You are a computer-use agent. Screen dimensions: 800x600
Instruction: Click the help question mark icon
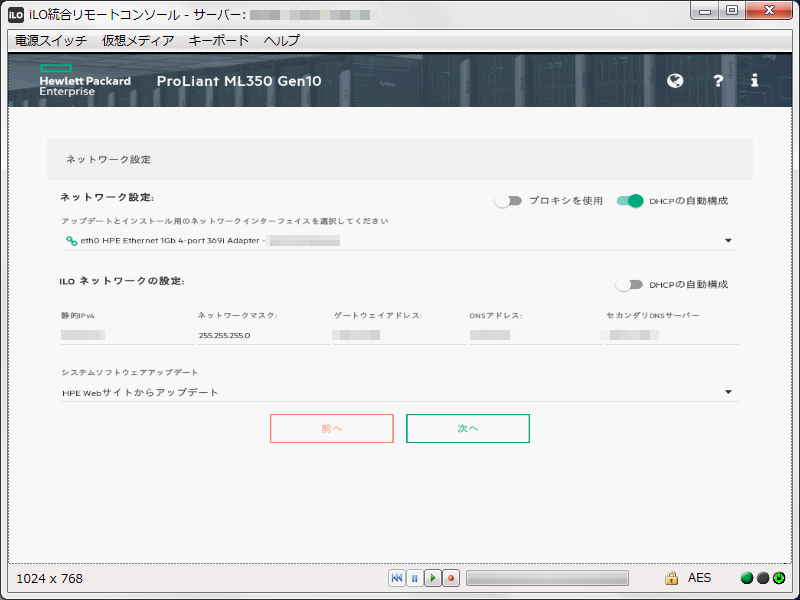tap(718, 81)
